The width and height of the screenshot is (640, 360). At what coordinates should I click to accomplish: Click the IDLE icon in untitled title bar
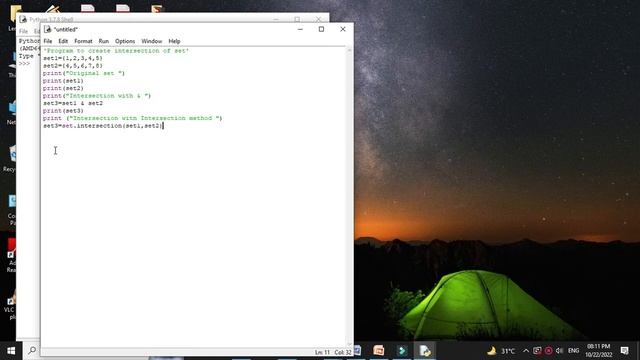pyautogui.click(x=48, y=29)
